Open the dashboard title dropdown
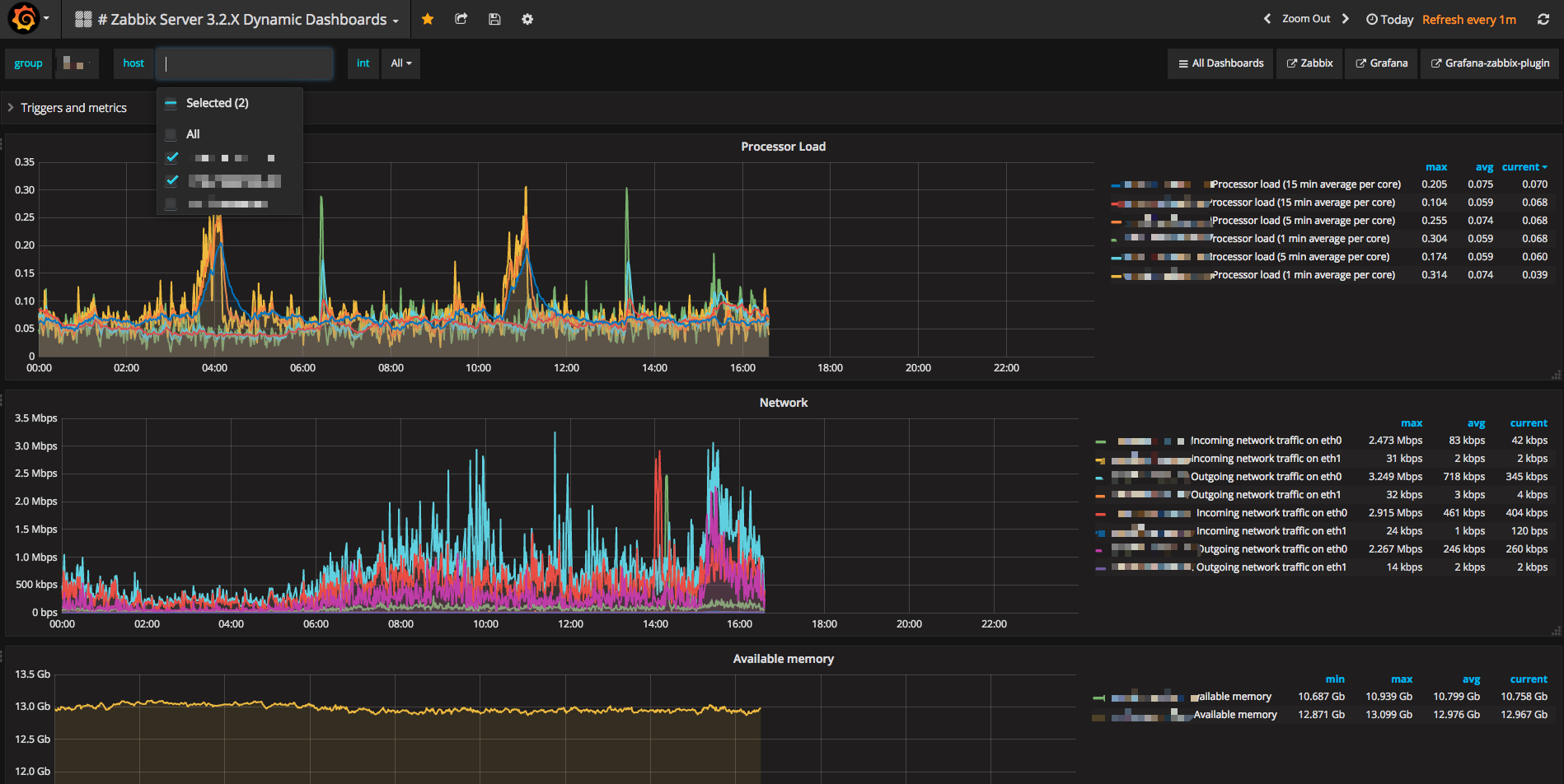 247,19
